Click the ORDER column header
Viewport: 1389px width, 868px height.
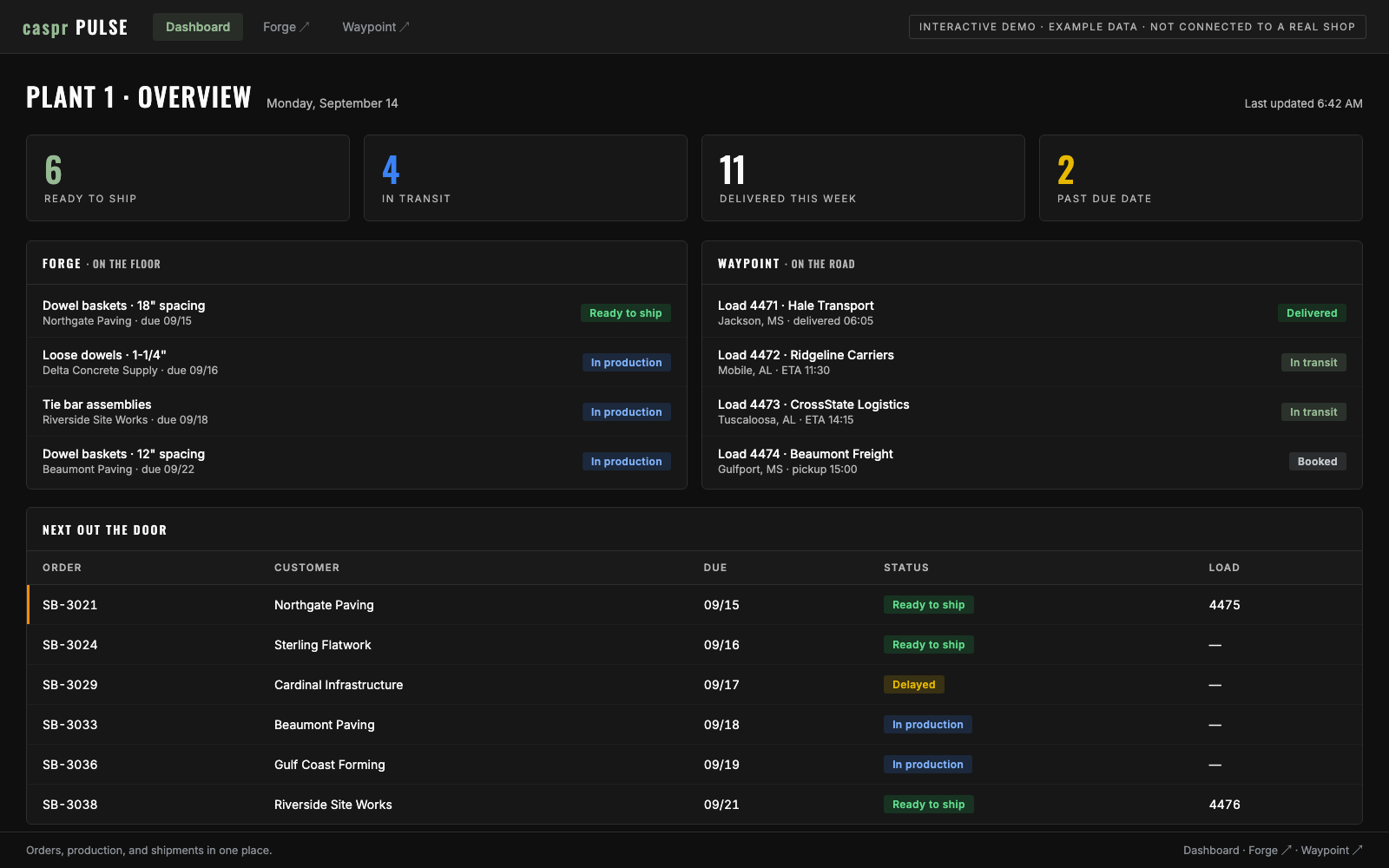pos(62,568)
